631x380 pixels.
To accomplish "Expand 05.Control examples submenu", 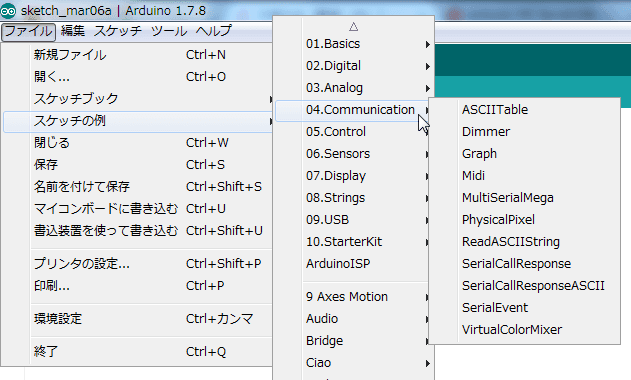I will tap(353, 132).
